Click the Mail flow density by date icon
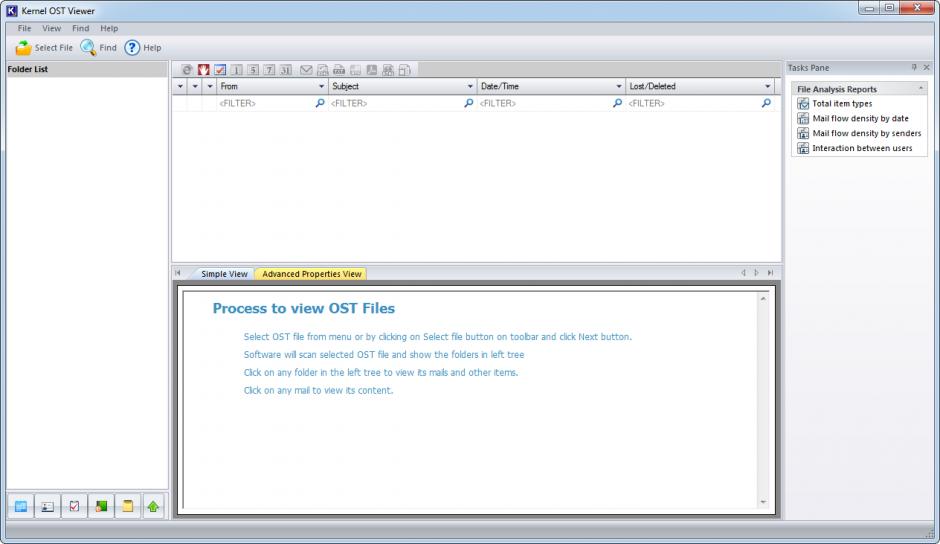940x544 pixels. click(803, 118)
